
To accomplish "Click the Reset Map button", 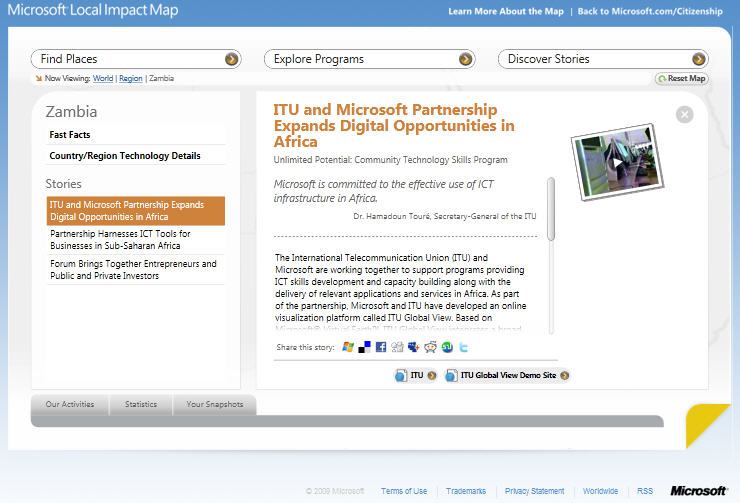I will (x=681, y=78).
